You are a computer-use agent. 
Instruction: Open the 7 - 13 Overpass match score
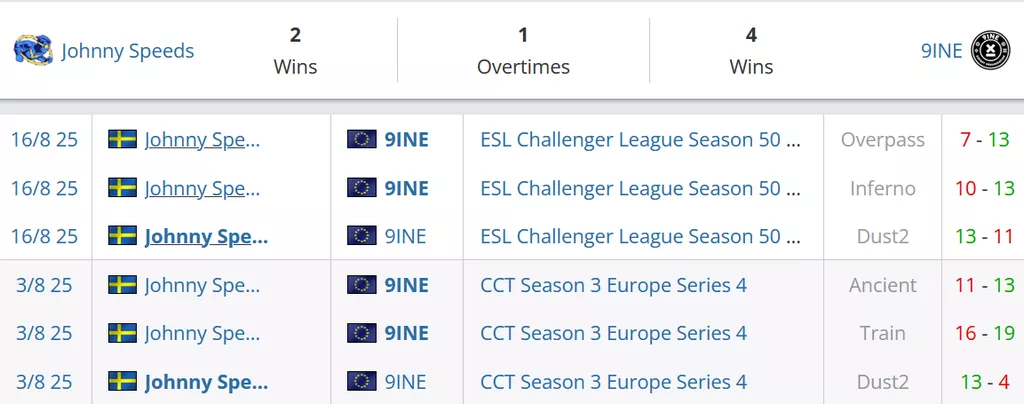tap(985, 140)
